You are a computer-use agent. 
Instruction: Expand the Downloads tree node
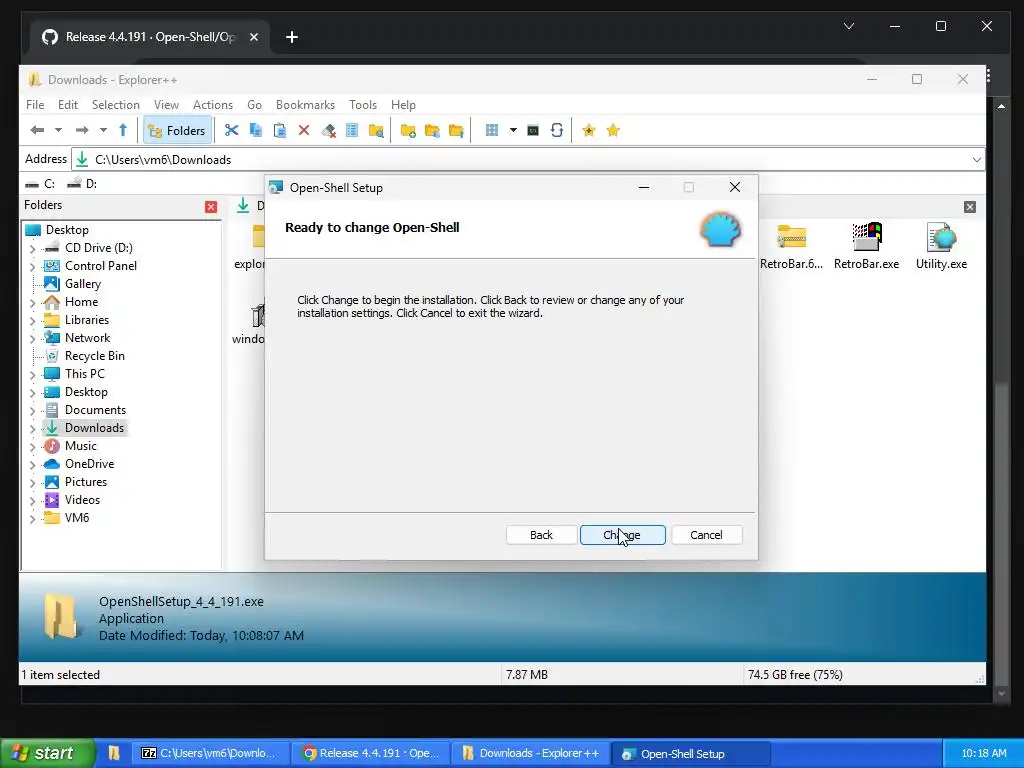pos(33,428)
